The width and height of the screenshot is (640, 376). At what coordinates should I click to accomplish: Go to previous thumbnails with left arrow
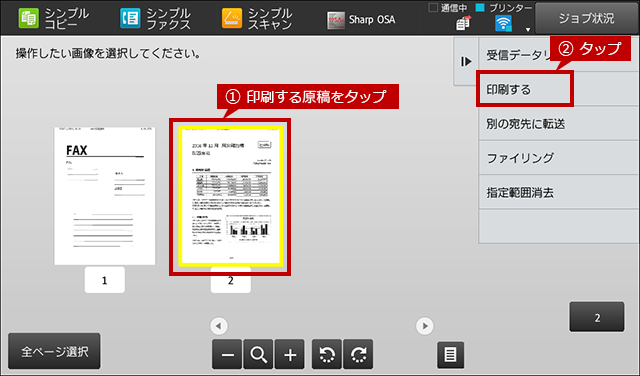point(219,326)
